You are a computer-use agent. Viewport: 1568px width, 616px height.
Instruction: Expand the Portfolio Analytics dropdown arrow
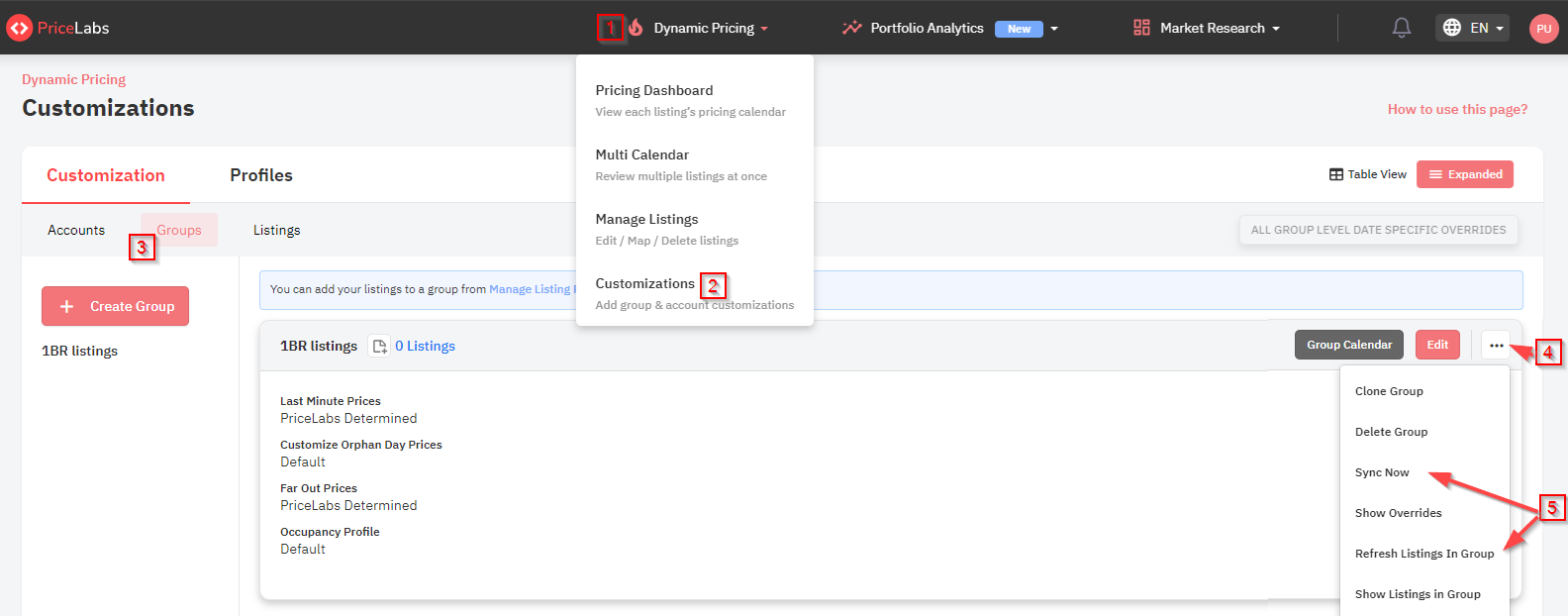tap(1054, 29)
